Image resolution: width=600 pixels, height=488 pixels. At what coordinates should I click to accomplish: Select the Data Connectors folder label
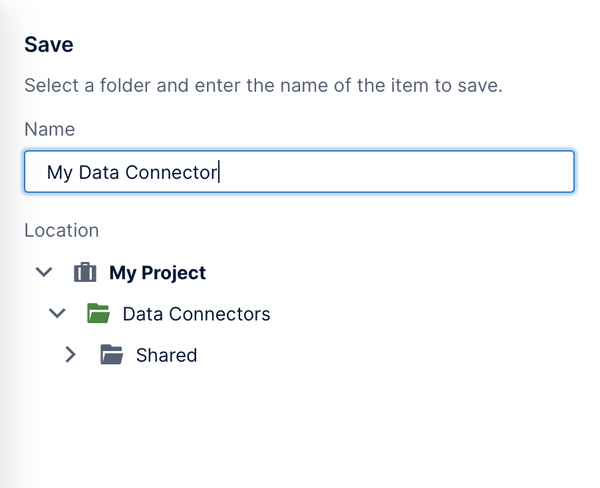coord(196,314)
